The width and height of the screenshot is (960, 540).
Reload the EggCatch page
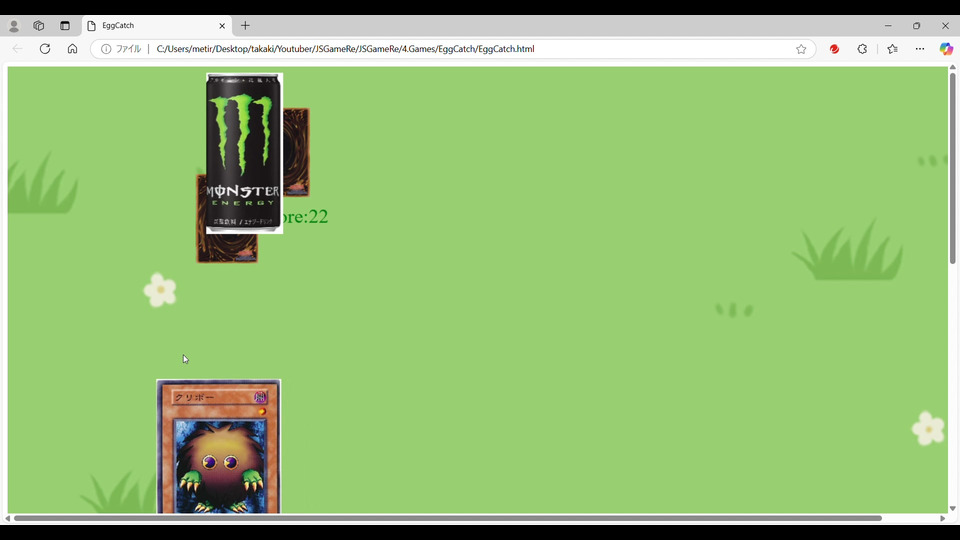[45, 49]
